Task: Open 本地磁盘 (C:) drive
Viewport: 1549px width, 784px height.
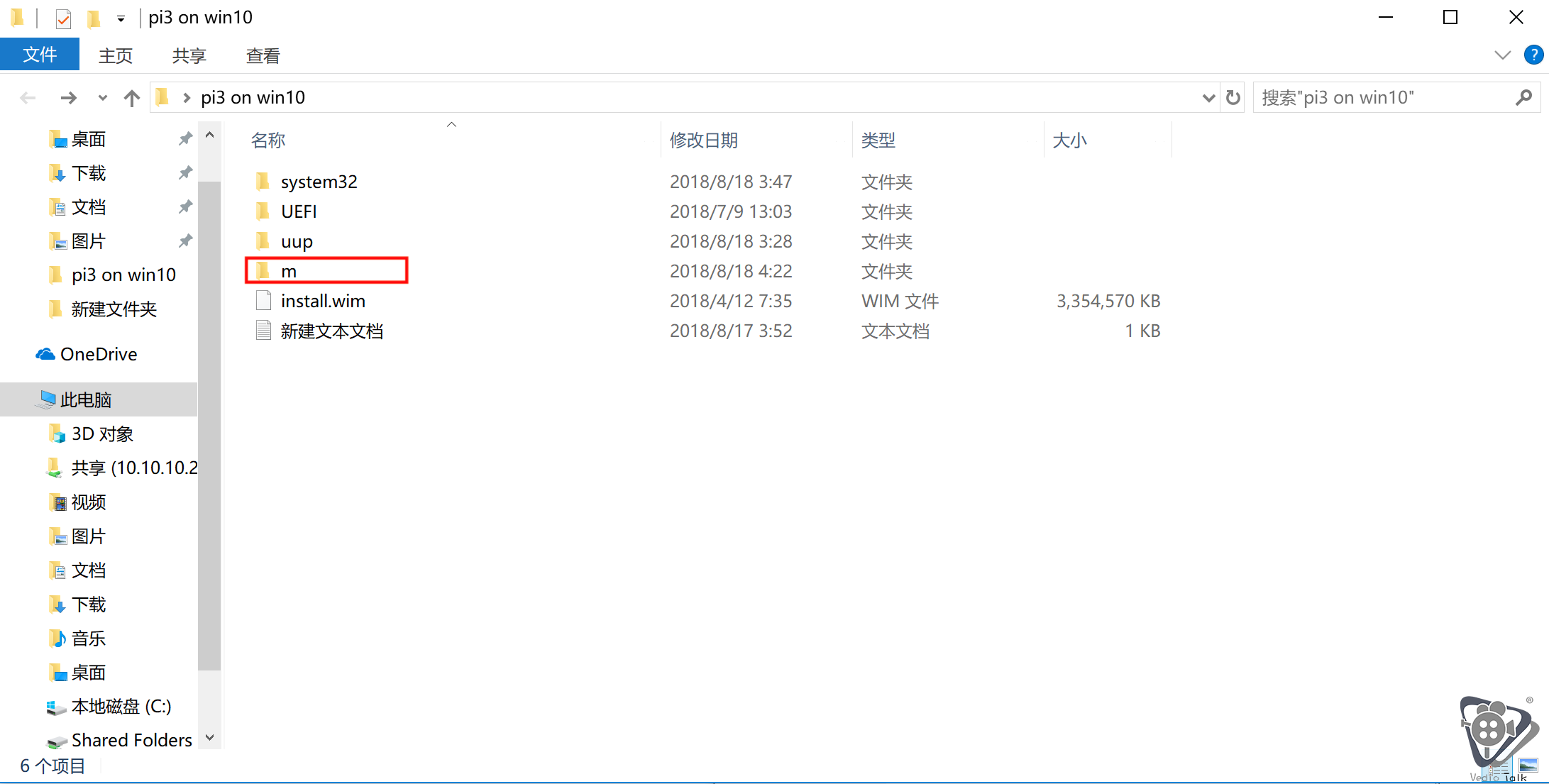Action: tap(121, 706)
